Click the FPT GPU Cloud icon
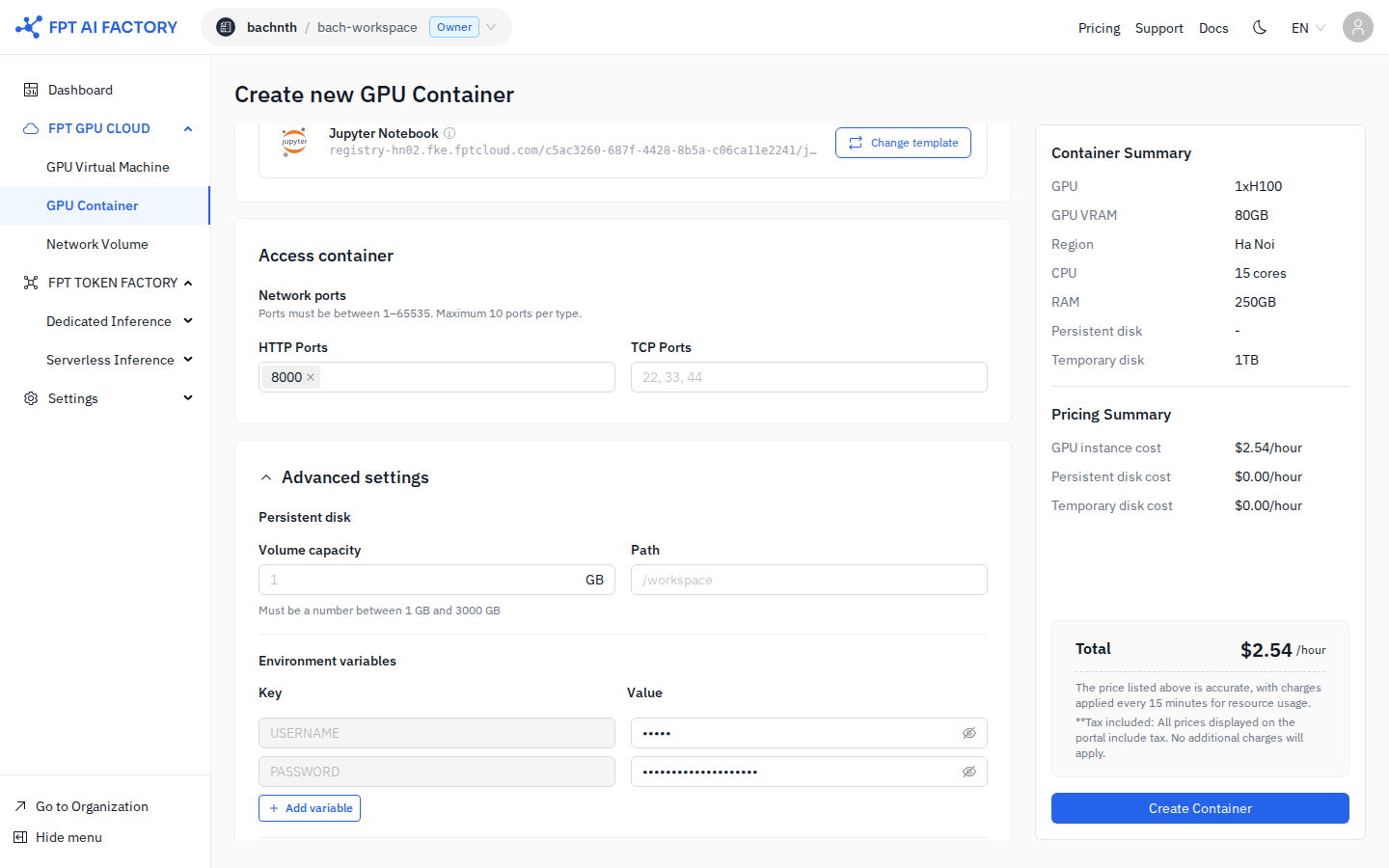Viewport: 1389px width, 868px height. pyautogui.click(x=31, y=128)
